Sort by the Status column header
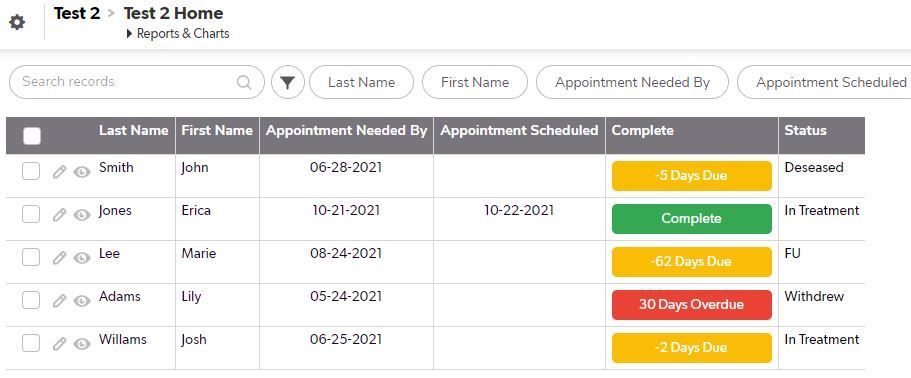The image size is (911, 378). click(x=805, y=131)
